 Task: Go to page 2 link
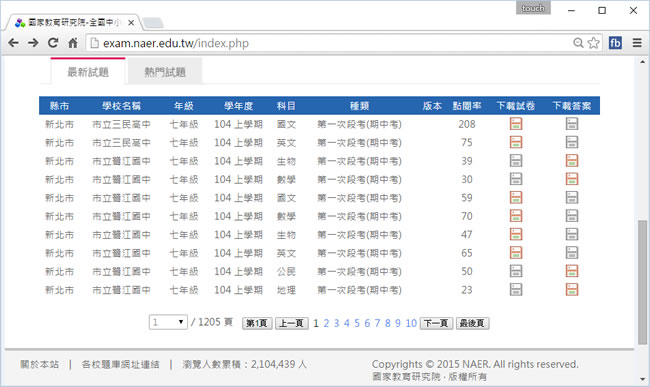tap(326, 323)
